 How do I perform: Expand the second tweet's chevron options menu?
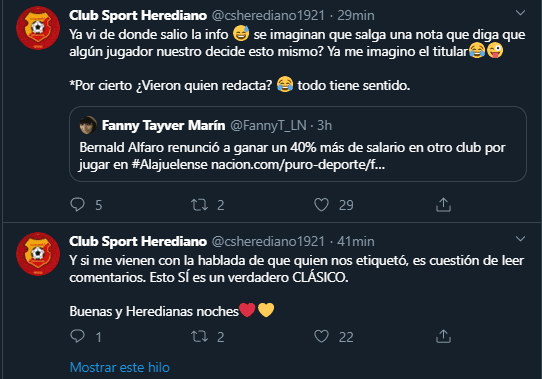click(x=520, y=239)
